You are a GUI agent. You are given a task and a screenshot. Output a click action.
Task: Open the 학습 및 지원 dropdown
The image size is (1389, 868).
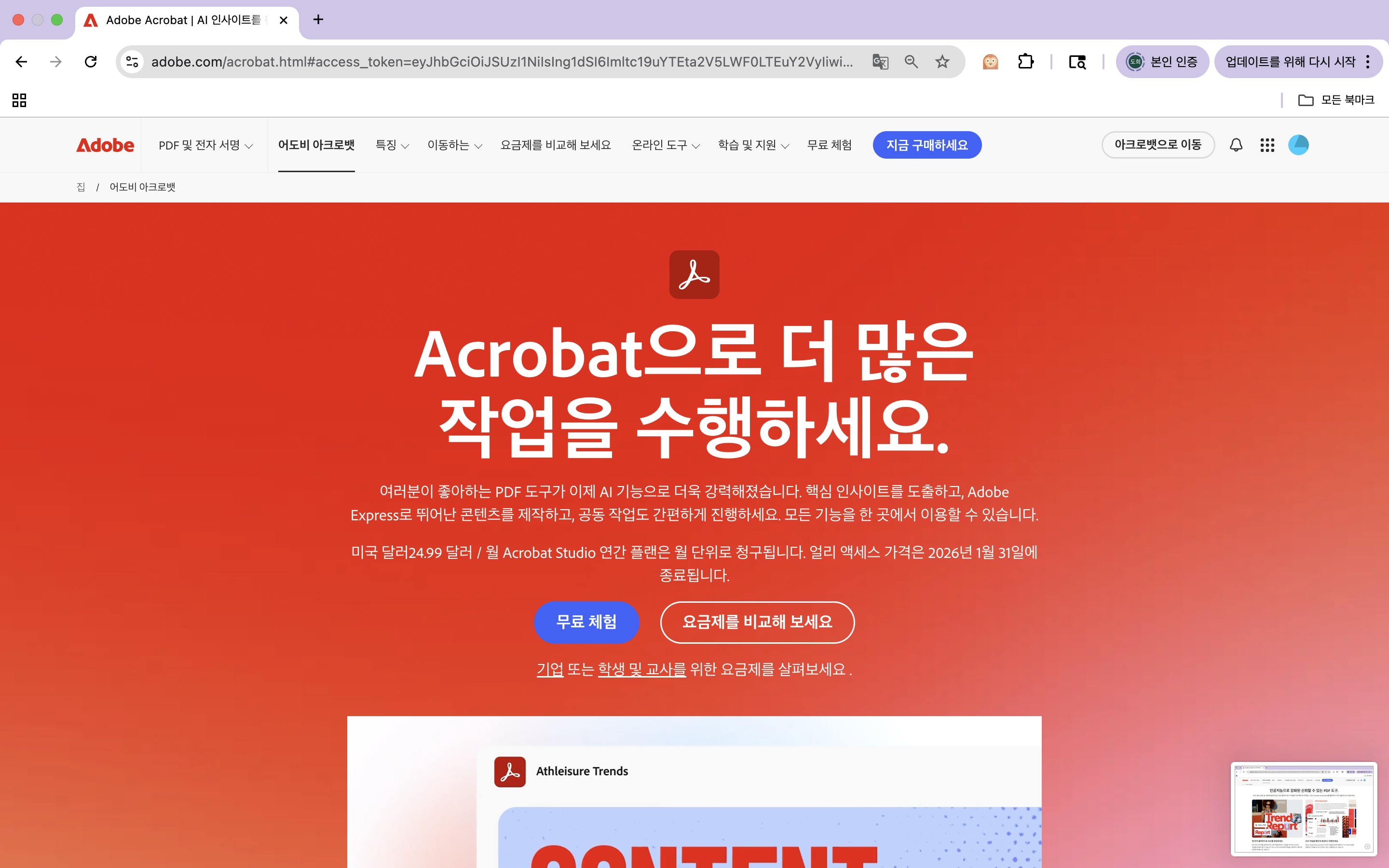(x=754, y=145)
